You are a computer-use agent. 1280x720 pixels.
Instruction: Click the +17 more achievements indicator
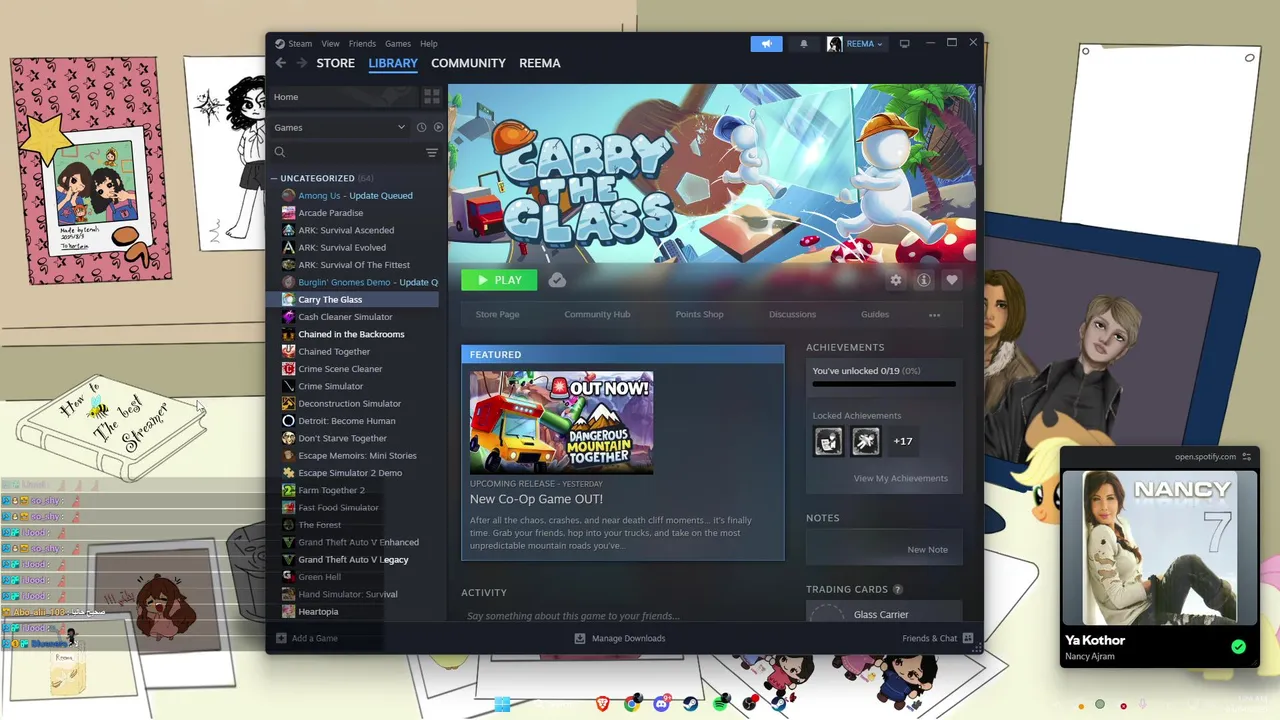tap(903, 441)
